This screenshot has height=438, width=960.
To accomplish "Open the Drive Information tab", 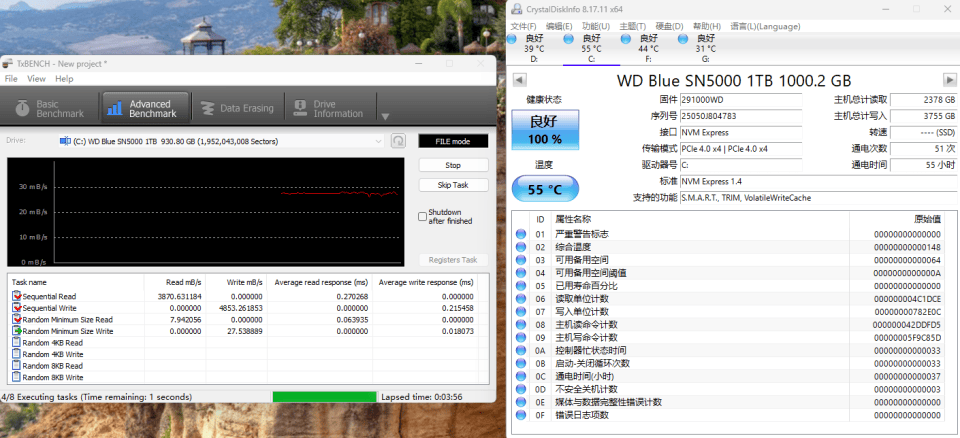I will (331, 108).
